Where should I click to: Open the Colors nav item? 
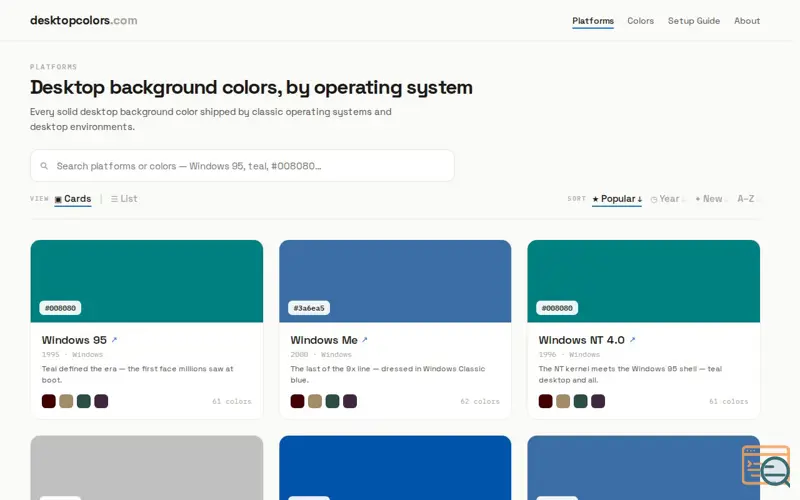[x=640, y=21]
